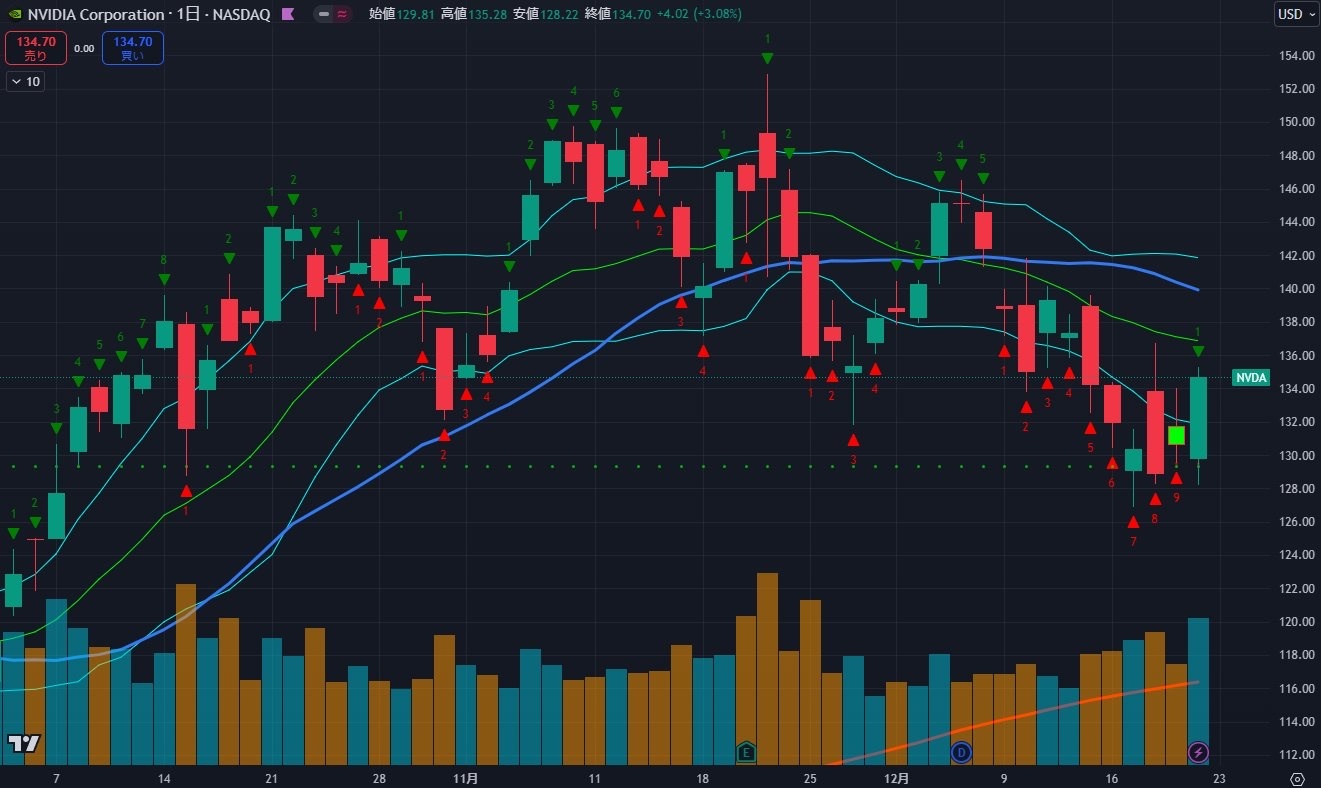The width and height of the screenshot is (1321, 788).
Task: Click the 高値 high value 135.28
Action: [486, 14]
